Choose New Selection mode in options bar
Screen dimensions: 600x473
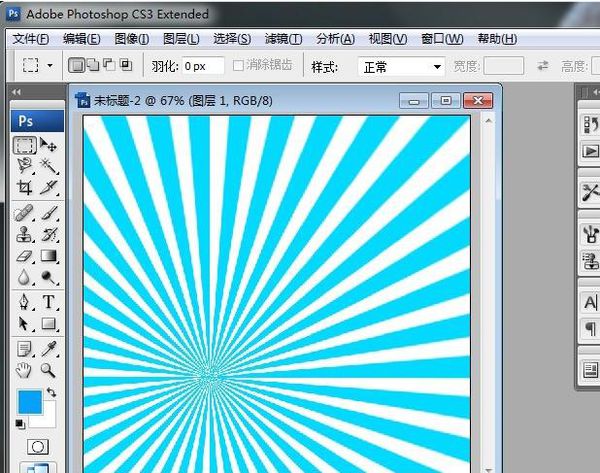(77, 65)
